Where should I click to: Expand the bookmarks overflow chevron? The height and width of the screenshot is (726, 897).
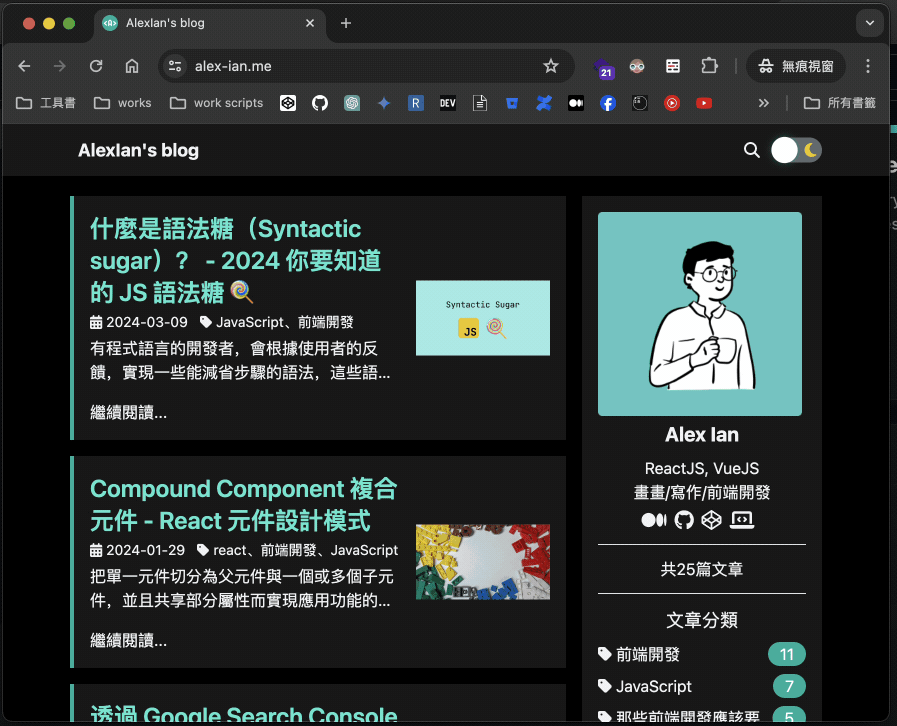click(763, 103)
